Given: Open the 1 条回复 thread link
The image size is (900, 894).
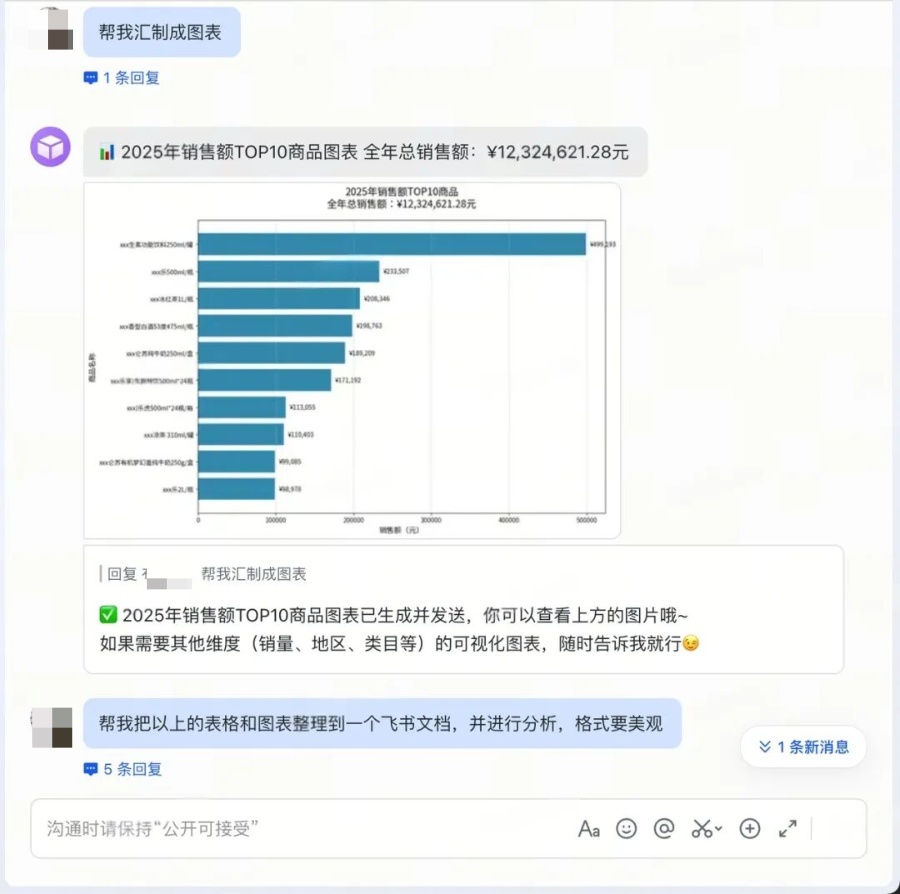Looking at the screenshot, I should click(122, 78).
